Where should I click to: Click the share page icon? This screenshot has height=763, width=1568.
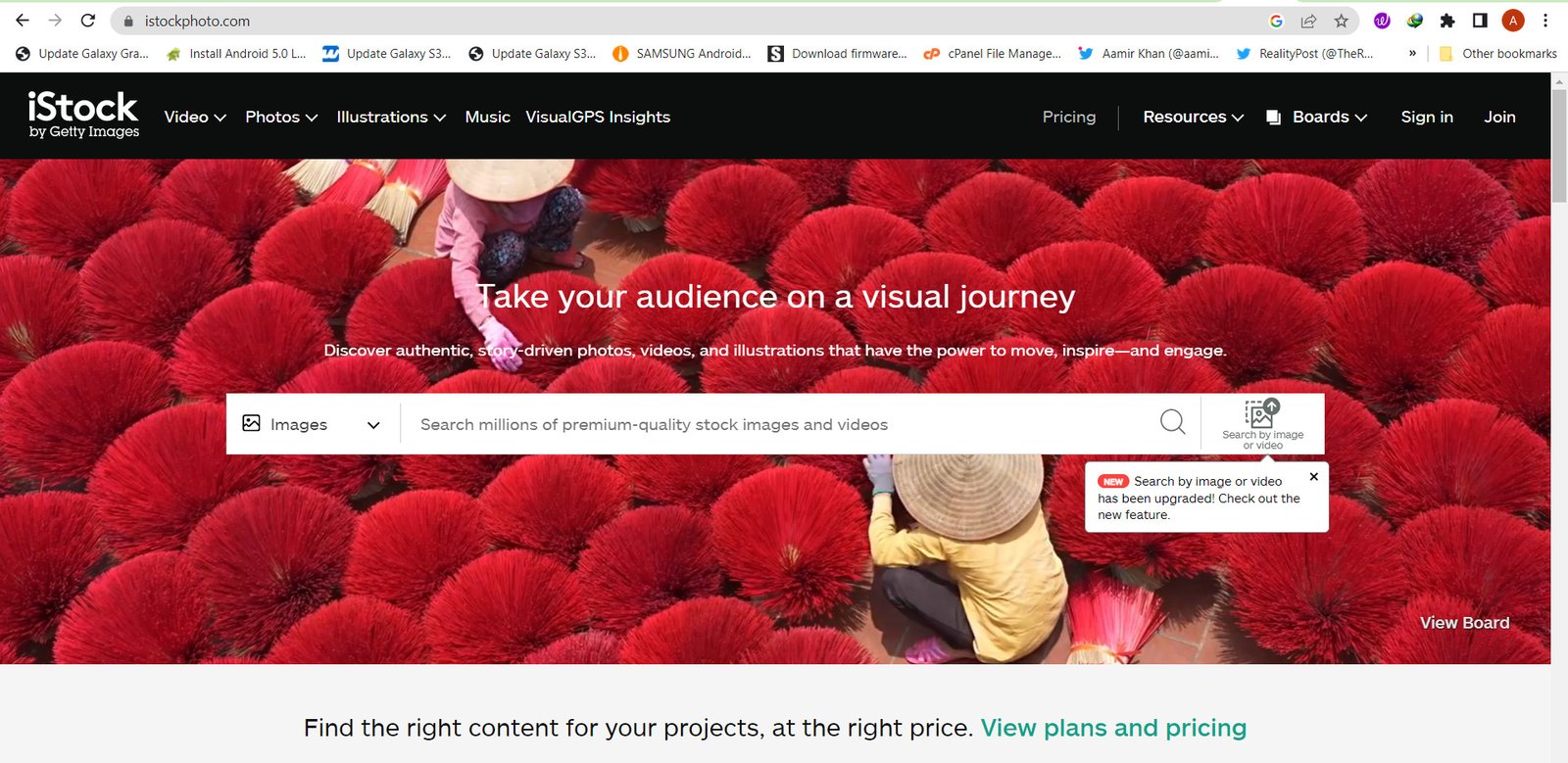[1308, 21]
